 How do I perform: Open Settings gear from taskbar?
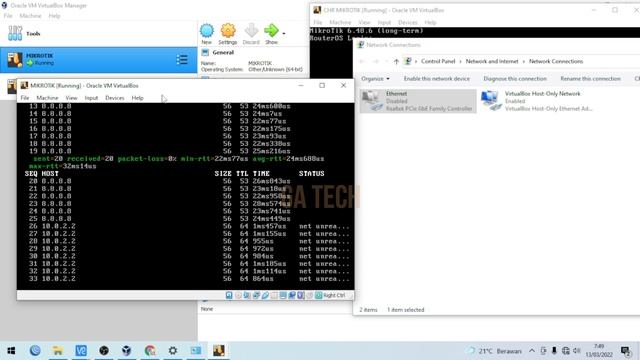173,351
